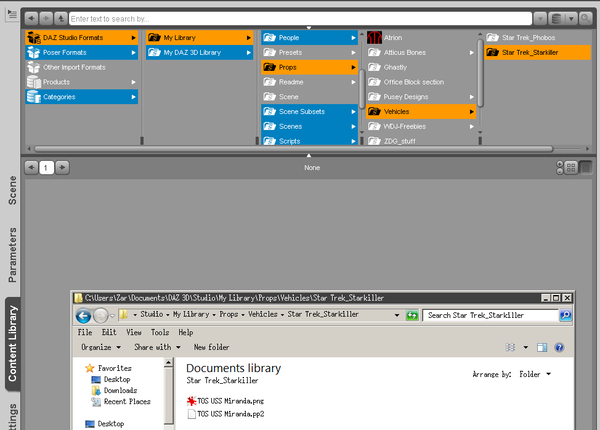Open the Scripts folder

pos(310,140)
